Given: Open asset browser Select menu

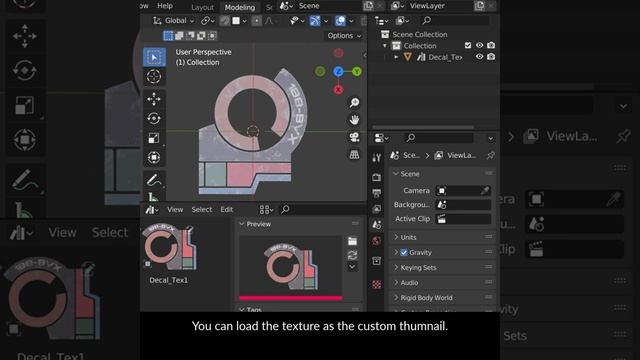Looking at the screenshot, I should pyautogui.click(x=202, y=209).
